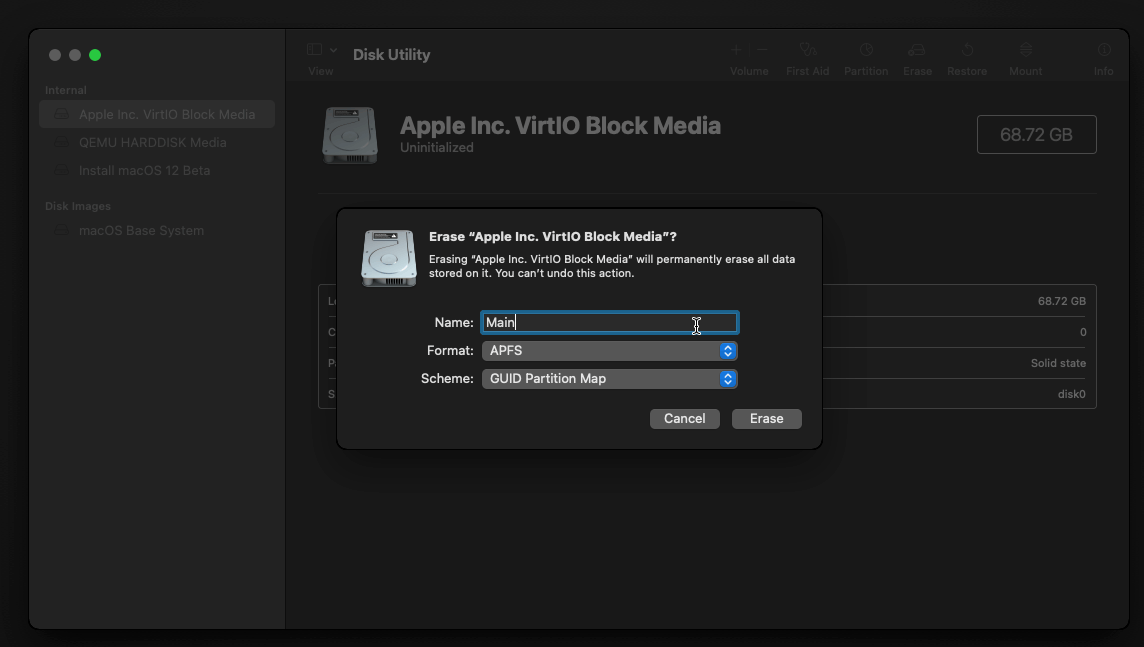Click the 68.72 GB value in details table
This screenshot has width=1144, height=647.
(1062, 301)
